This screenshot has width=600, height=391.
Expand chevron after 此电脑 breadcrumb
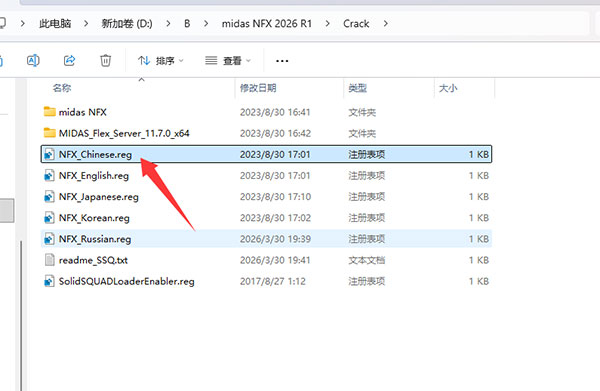tap(86, 24)
